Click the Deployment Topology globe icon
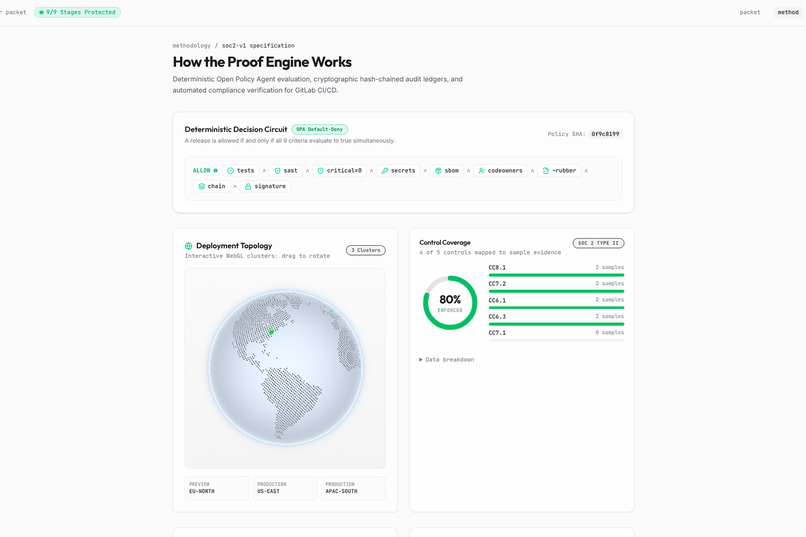 (189, 246)
